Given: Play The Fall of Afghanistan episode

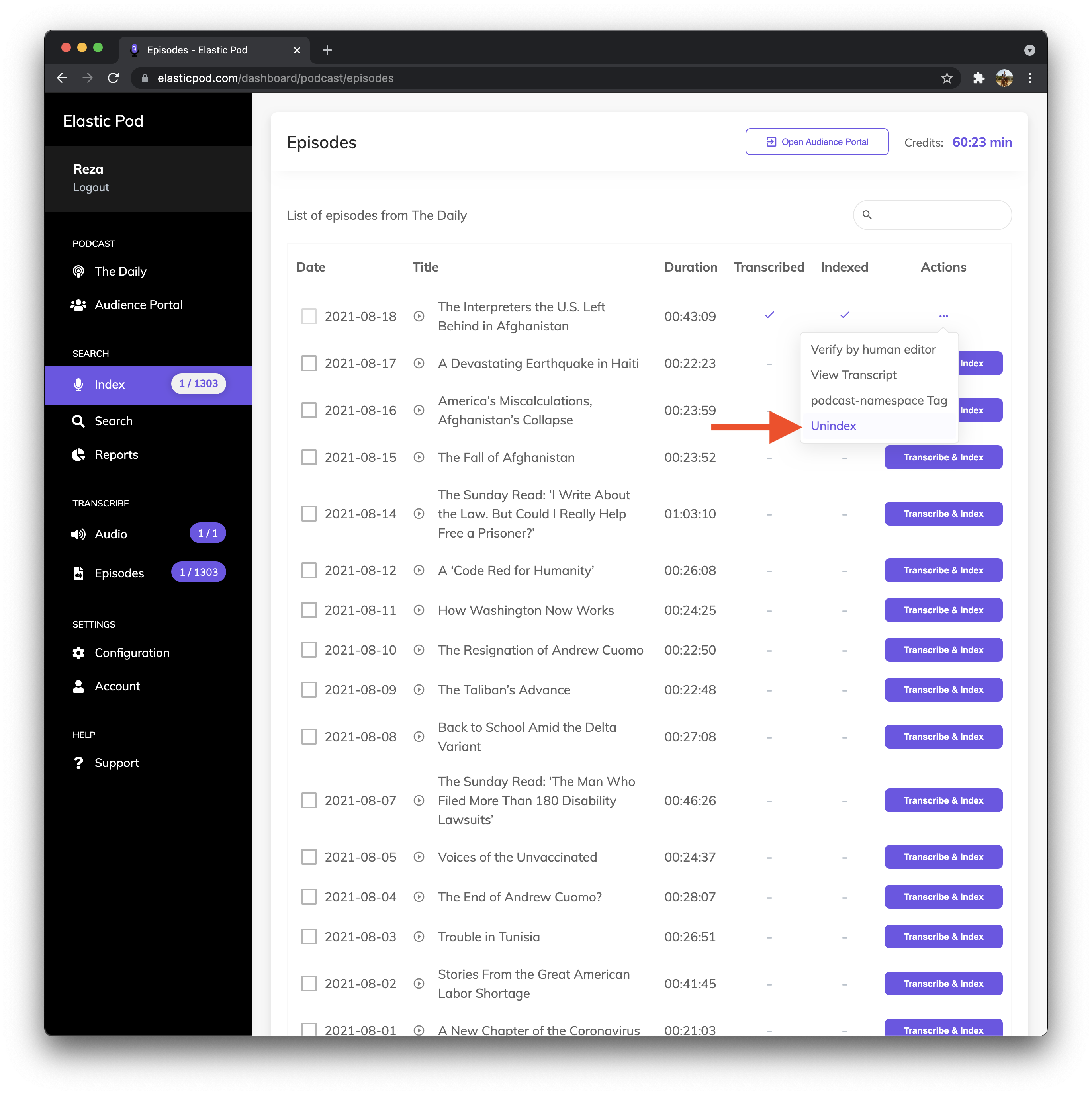Looking at the screenshot, I should point(419,458).
